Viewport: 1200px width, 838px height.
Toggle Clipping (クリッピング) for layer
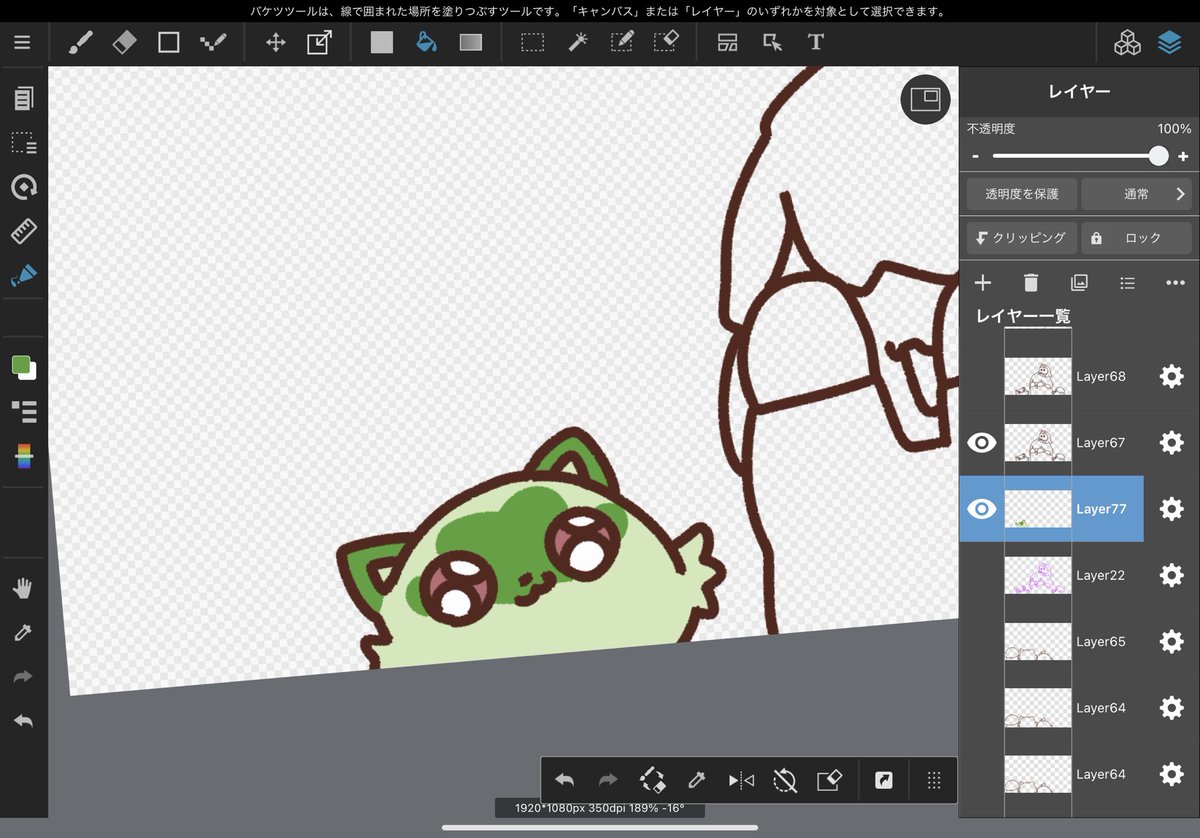[x=1021, y=238]
